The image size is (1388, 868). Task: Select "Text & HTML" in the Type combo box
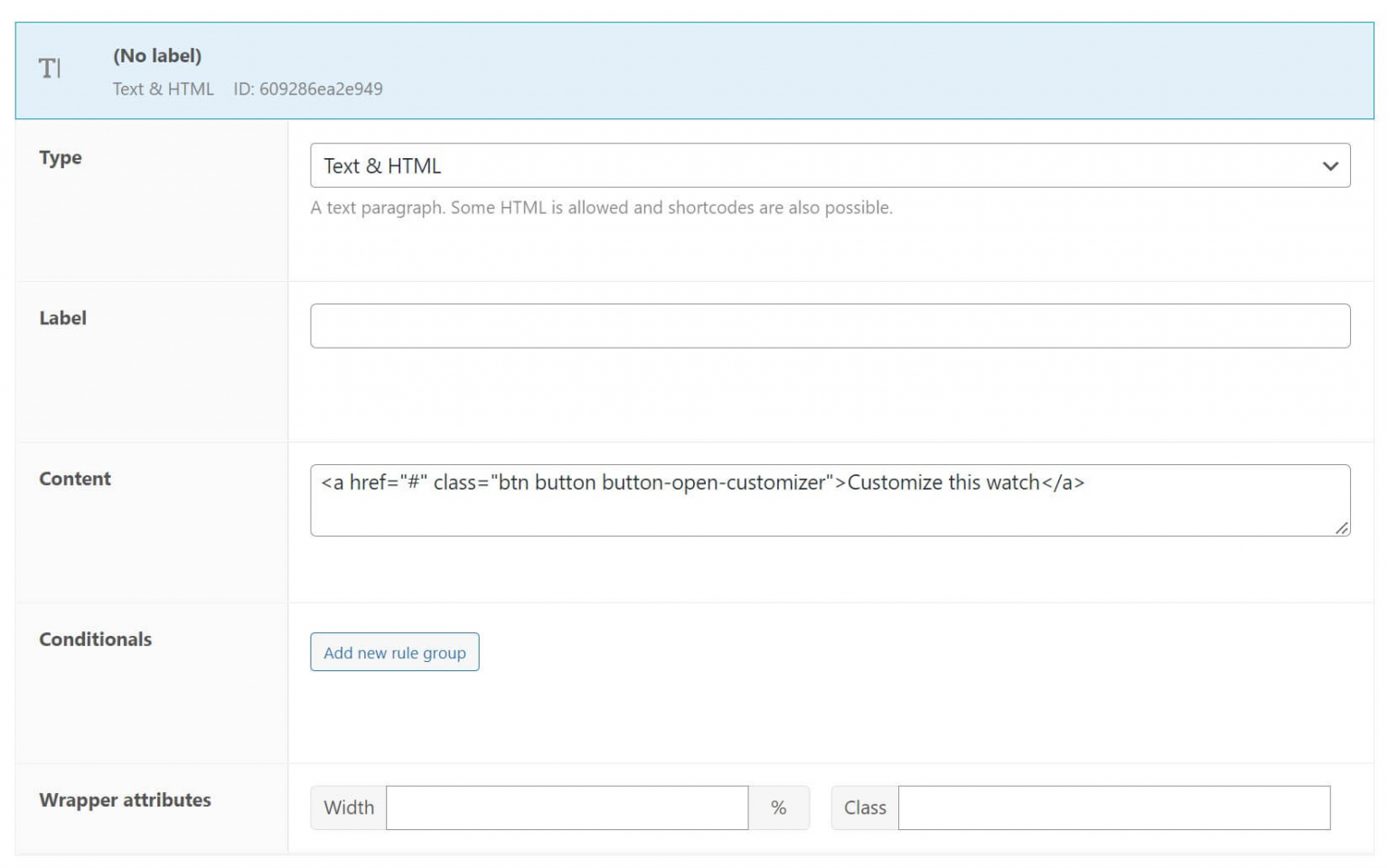(830, 165)
